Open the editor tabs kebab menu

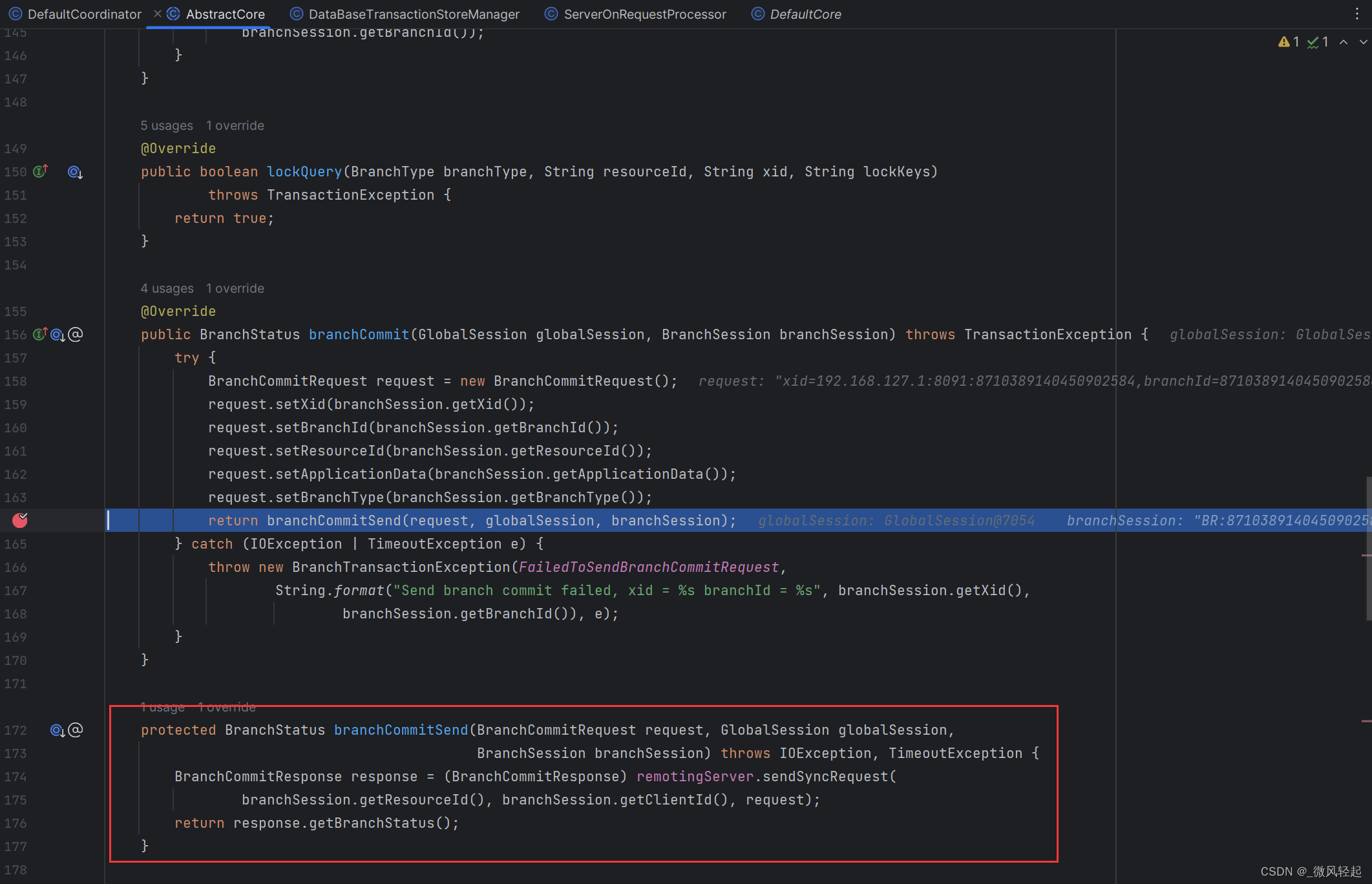click(x=1356, y=14)
